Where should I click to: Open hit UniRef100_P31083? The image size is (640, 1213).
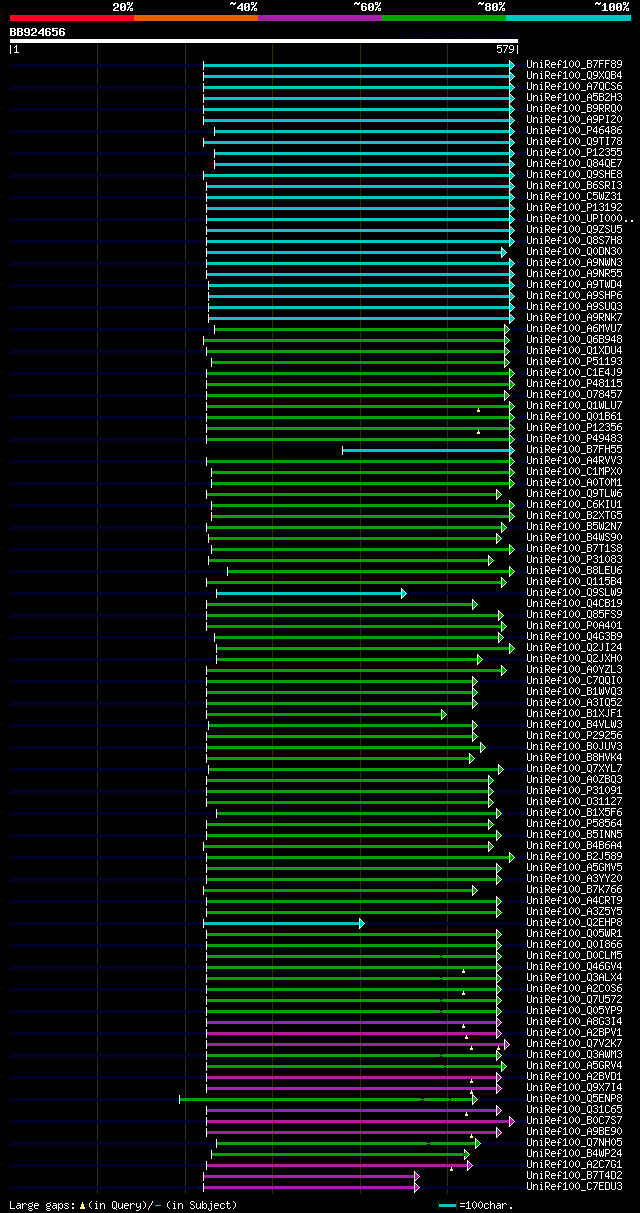pyautogui.click(x=574, y=560)
